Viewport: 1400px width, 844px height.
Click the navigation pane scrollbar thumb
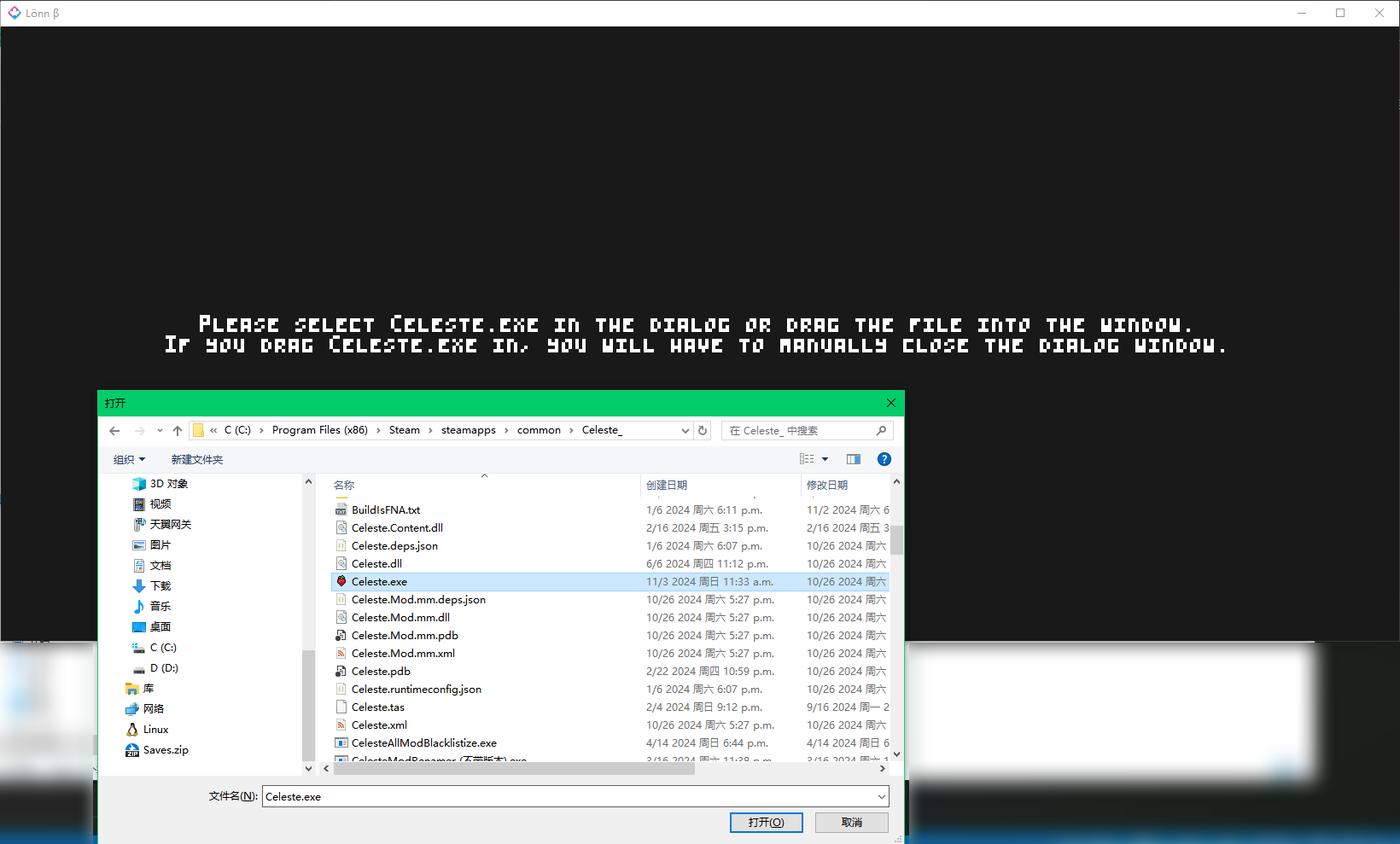pyautogui.click(x=308, y=704)
